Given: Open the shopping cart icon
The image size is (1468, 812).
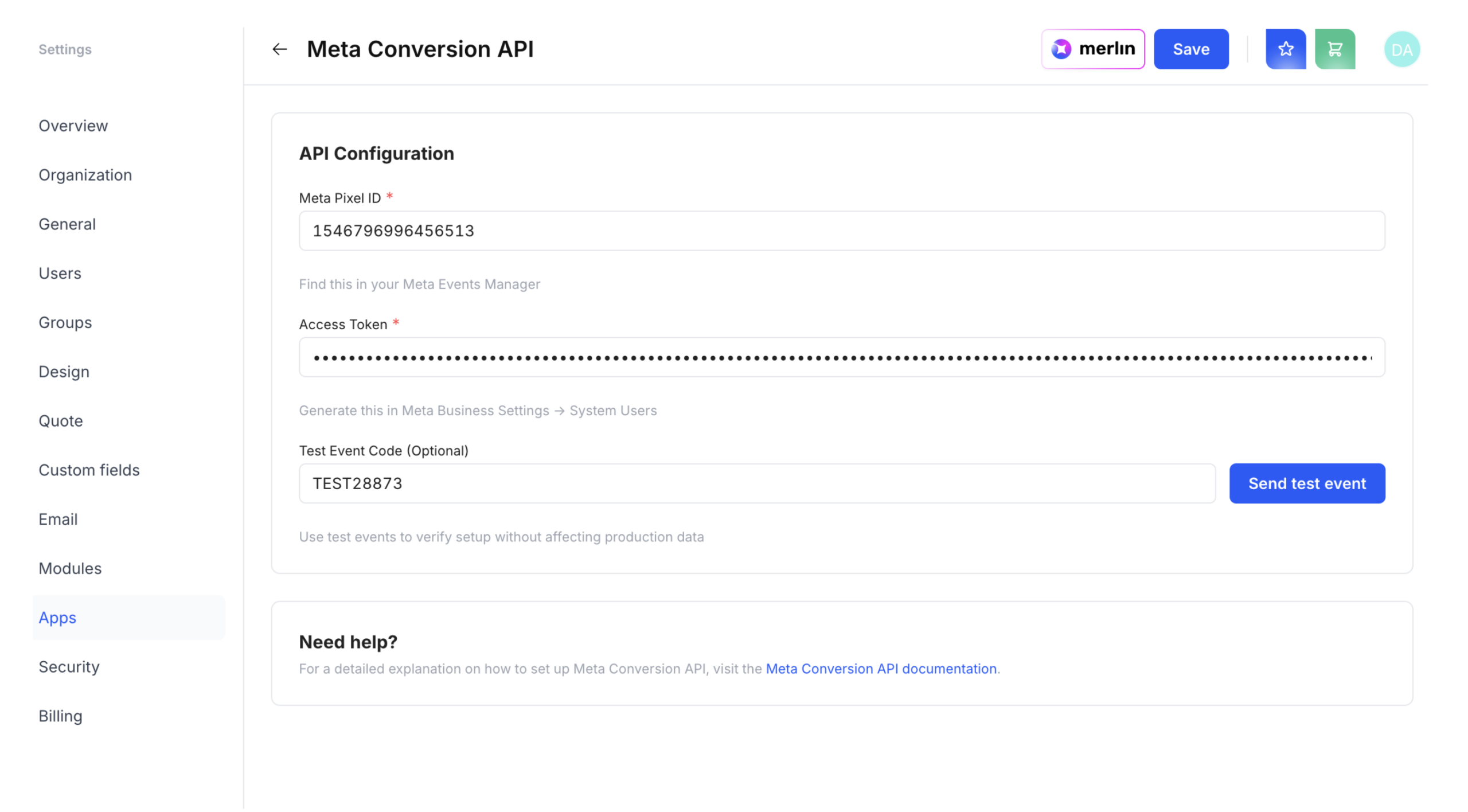Looking at the screenshot, I should click(x=1334, y=49).
